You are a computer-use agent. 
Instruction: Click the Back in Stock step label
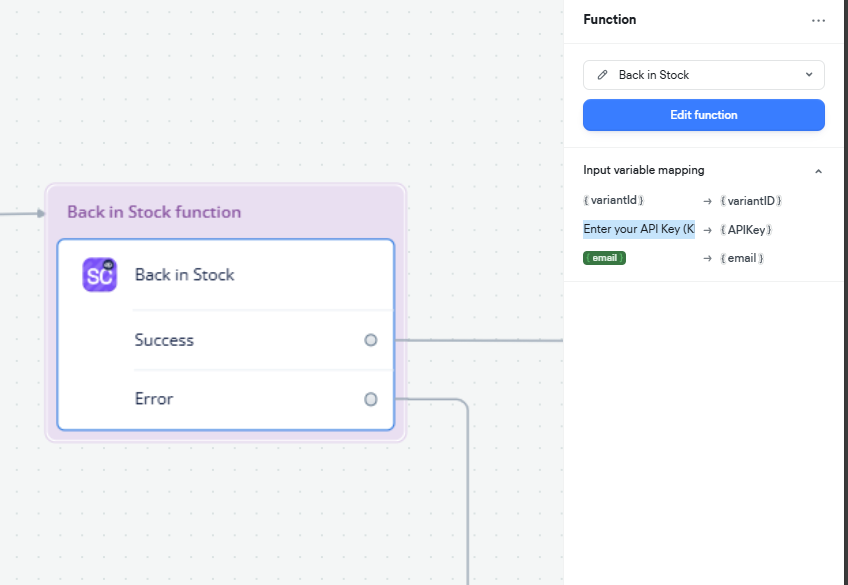tap(185, 275)
